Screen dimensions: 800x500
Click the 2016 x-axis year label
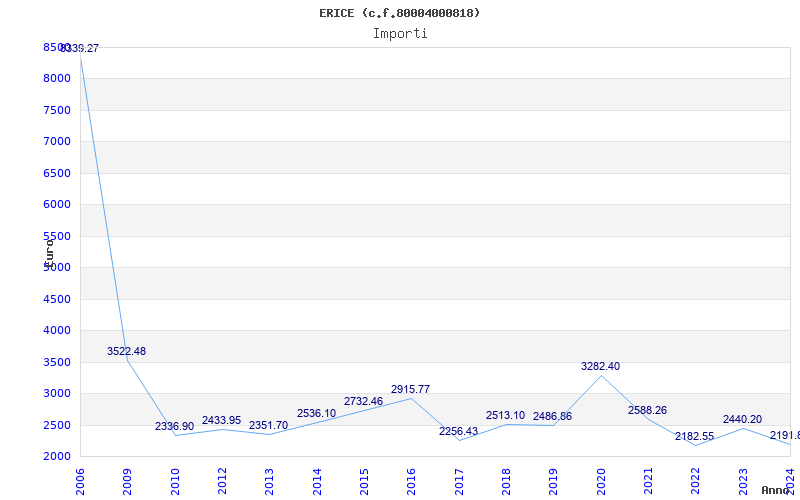411,481
